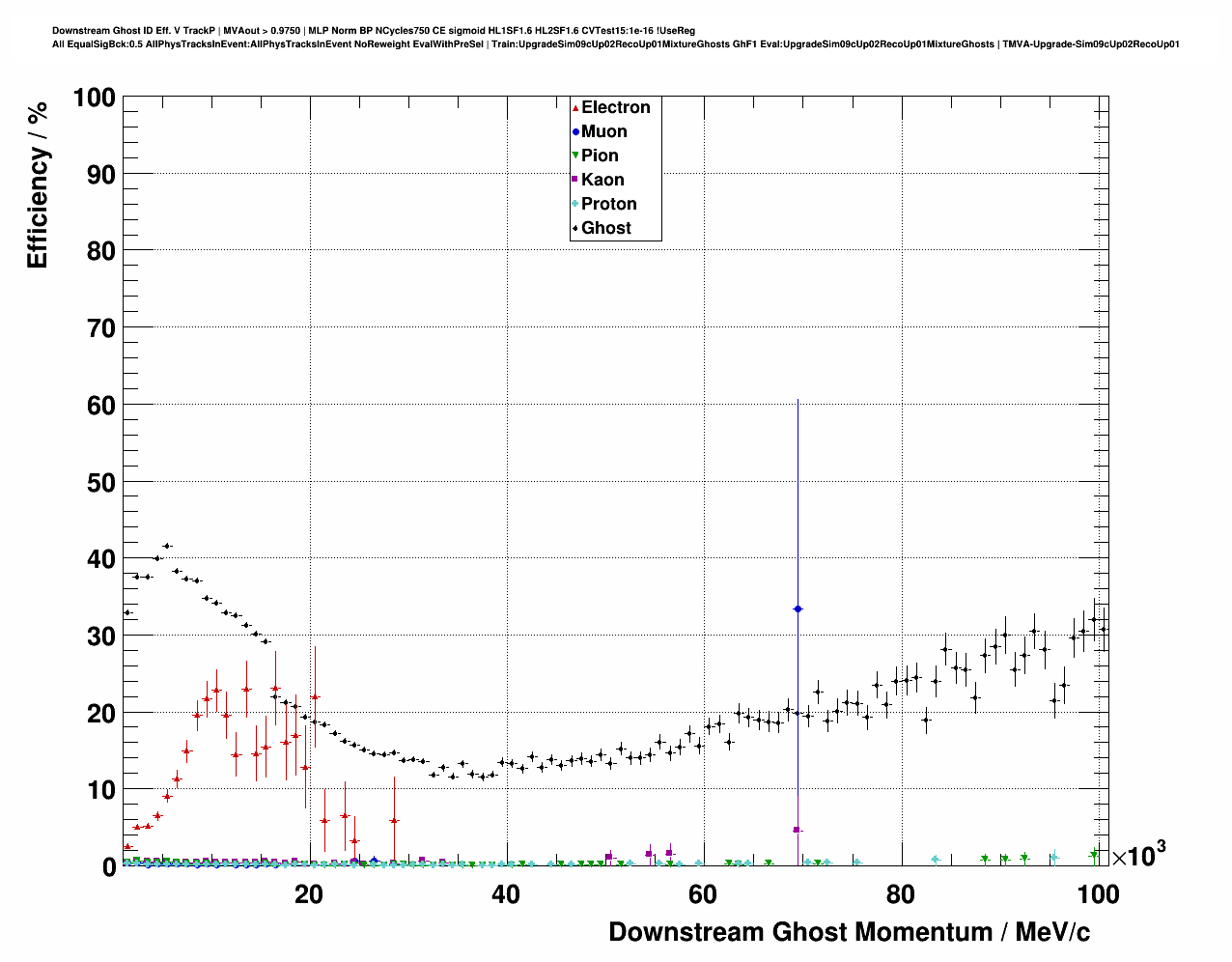The image size is (1232, 962).
Task: Click the y-axis label 90
Action: point(102,175)
